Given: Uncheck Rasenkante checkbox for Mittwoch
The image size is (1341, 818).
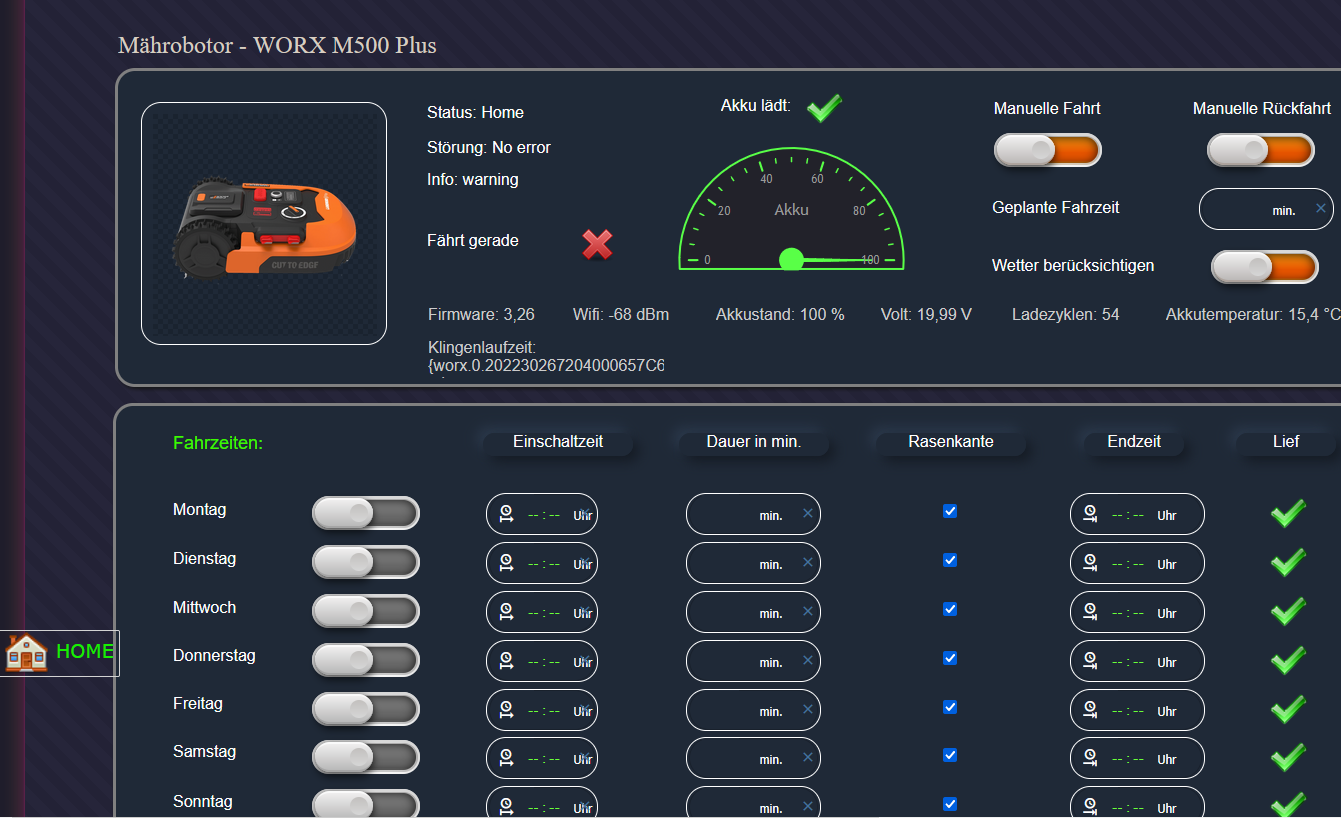Looking at the screenshot, I should click(950, 609).
